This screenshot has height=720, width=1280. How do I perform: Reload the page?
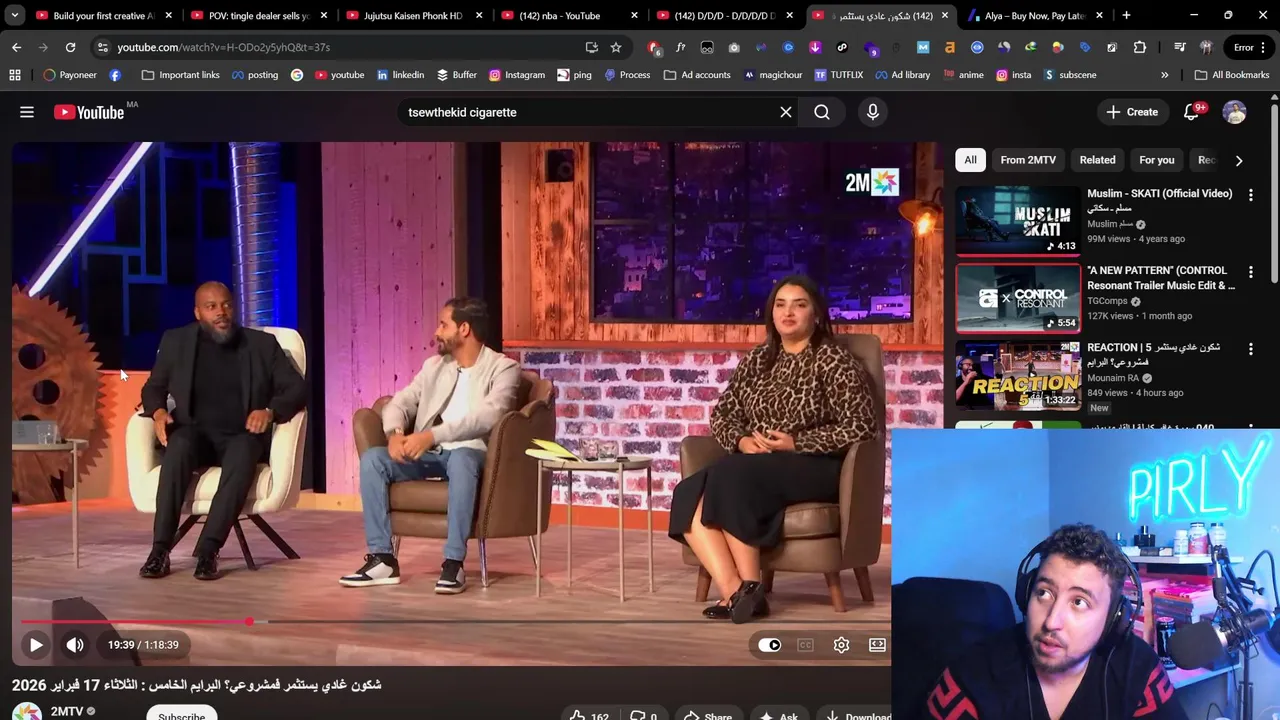coord(70,47)
